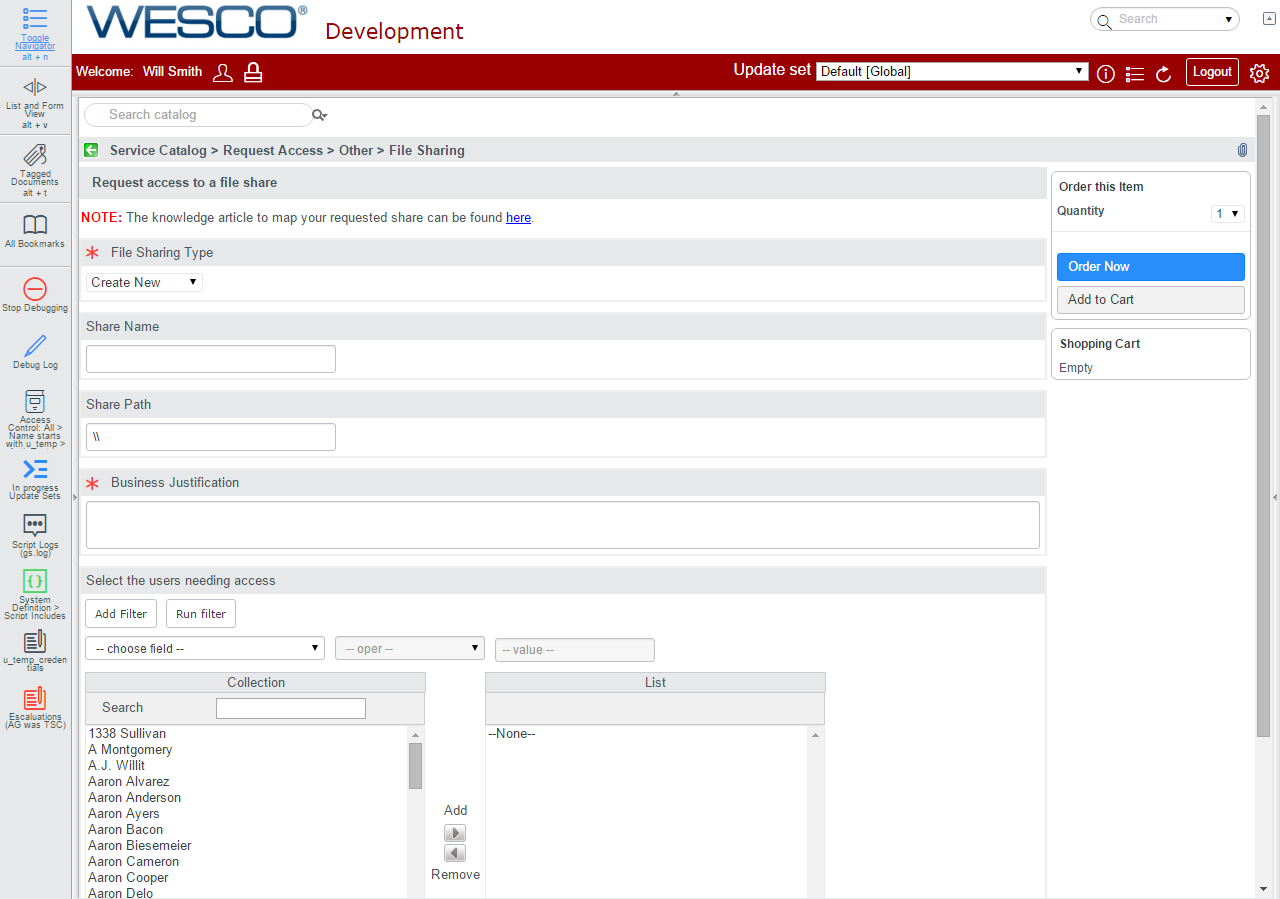
Task: Click the Order Now button
Action: 1151,267
